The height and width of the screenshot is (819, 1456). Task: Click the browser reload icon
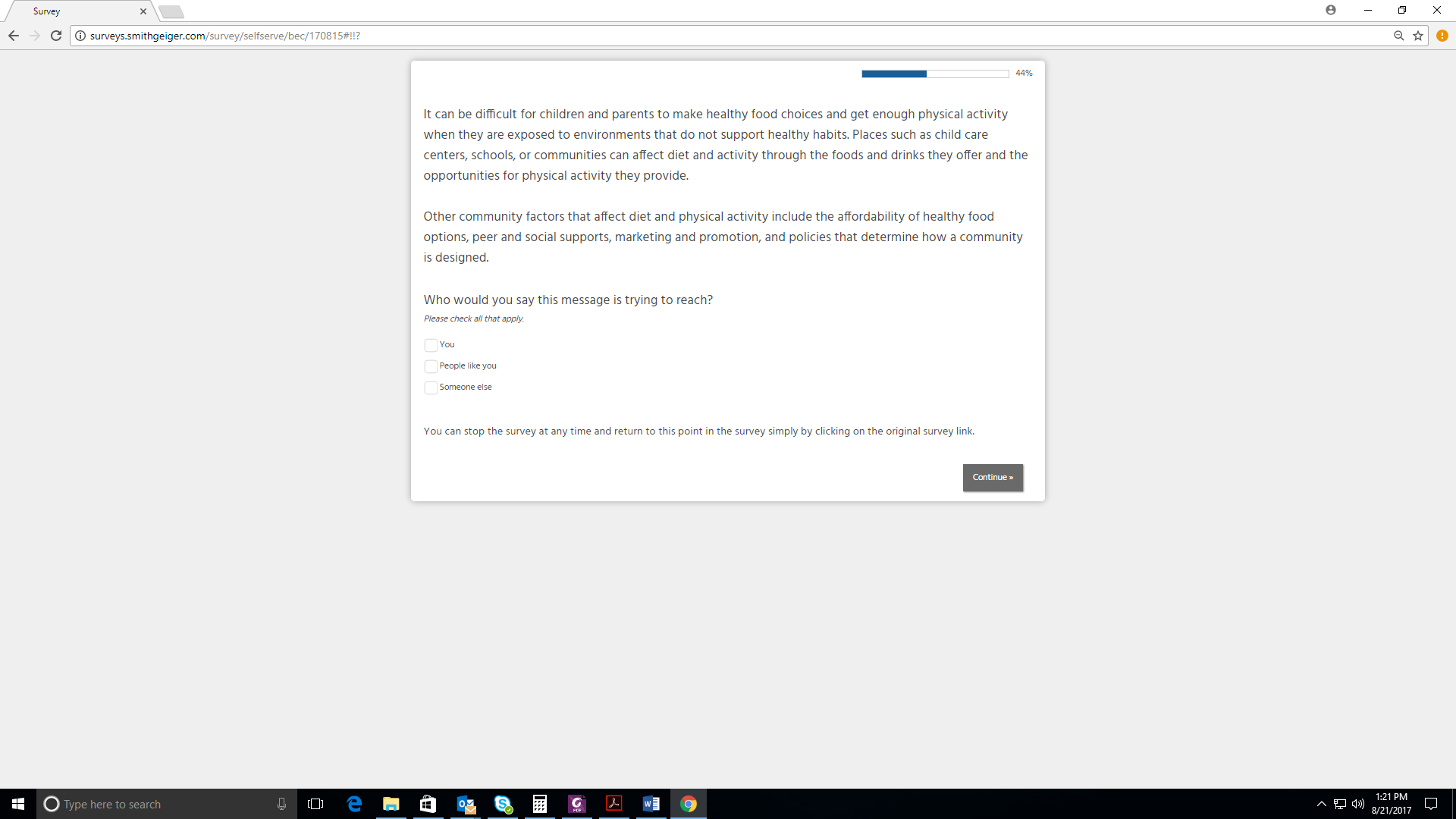tap(56, 36)
